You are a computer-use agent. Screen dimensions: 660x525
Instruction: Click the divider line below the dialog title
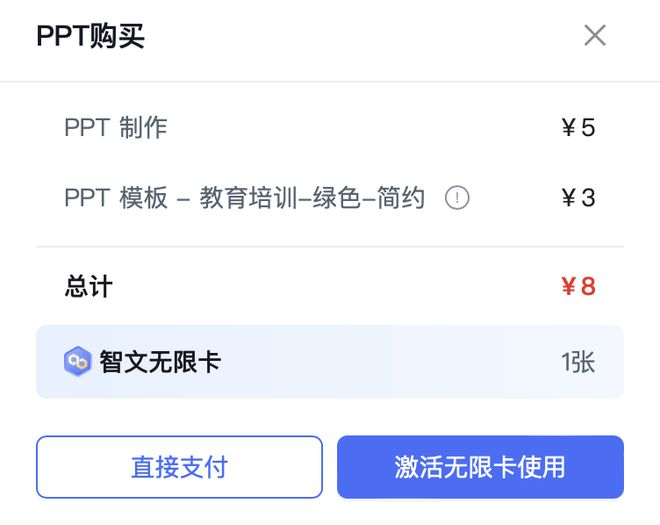(x=330, y=82)
